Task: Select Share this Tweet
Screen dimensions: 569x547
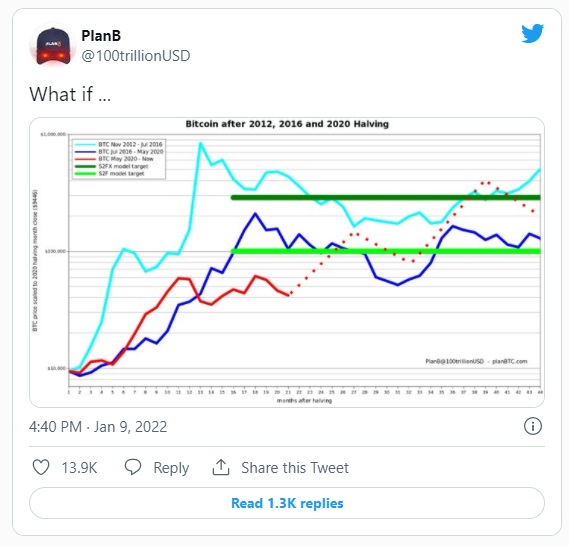Action: 295,468
